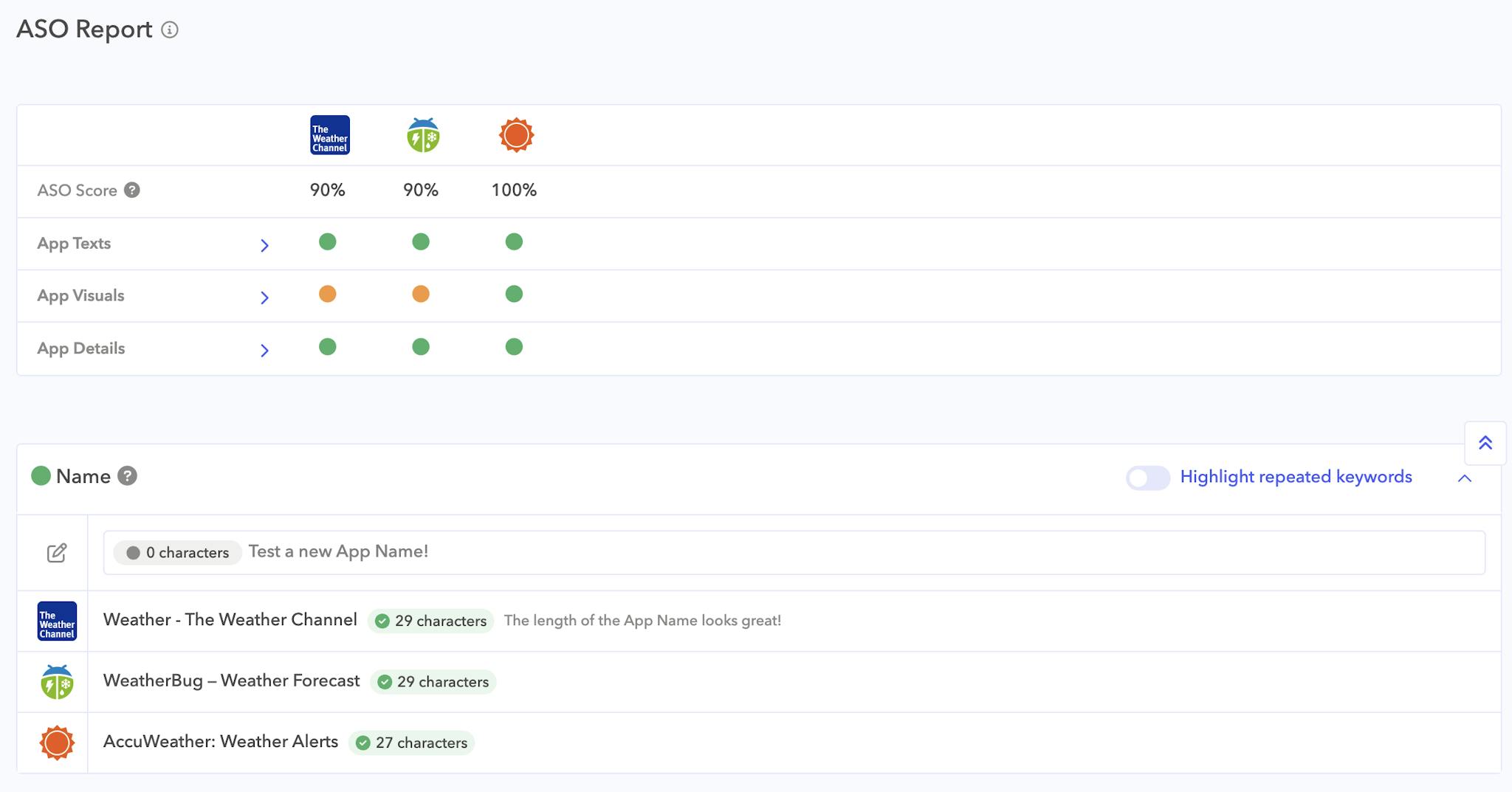Open the App Details breakdown

tap(265, 350)
